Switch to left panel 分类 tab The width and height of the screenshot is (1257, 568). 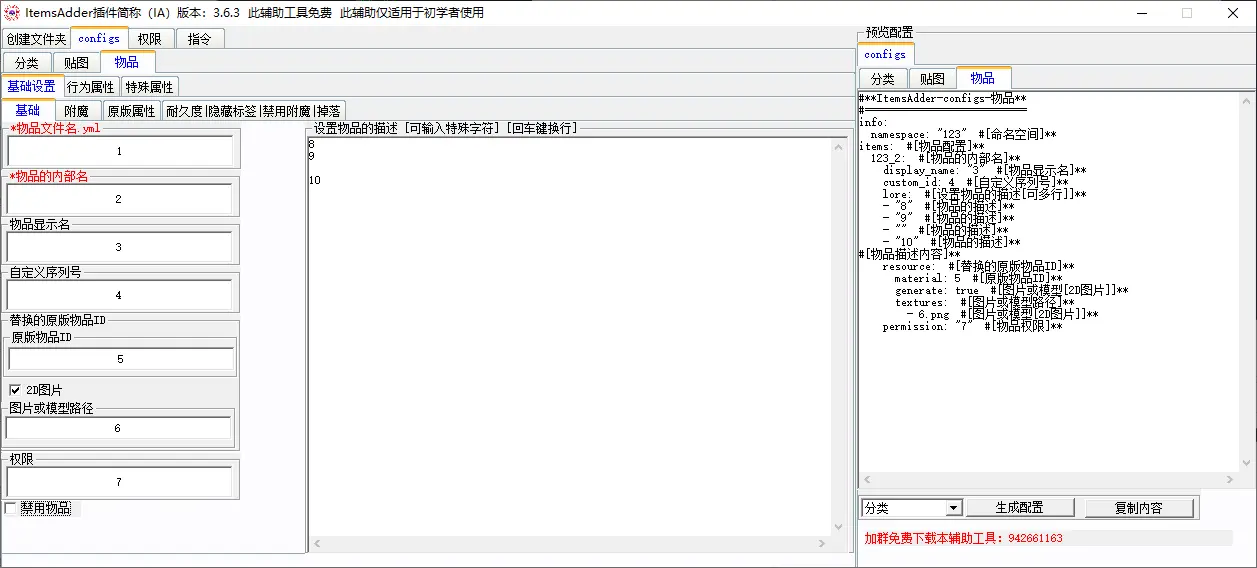tap(27, 63)
